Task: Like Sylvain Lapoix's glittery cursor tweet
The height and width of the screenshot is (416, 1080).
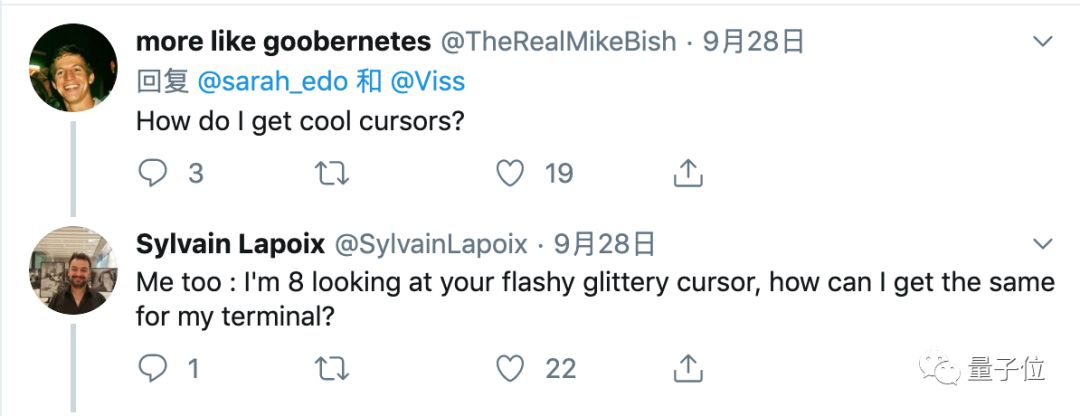Action: click(510, 368)
